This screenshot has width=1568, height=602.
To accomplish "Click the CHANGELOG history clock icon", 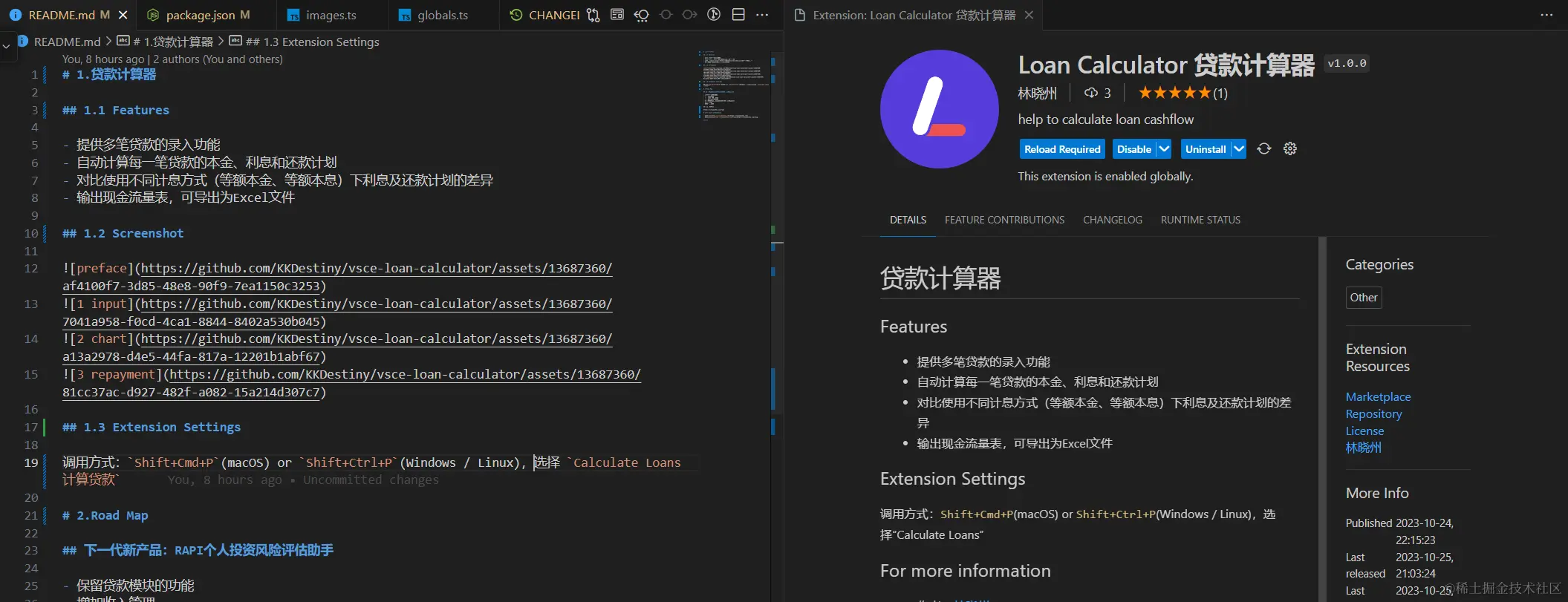I will 515,15.
